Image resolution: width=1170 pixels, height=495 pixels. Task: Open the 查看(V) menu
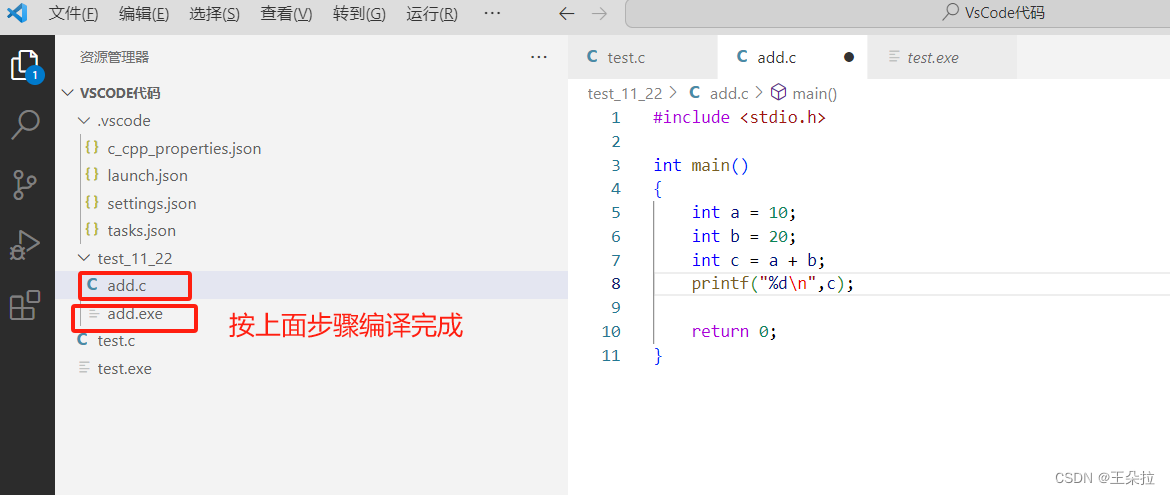287,13
